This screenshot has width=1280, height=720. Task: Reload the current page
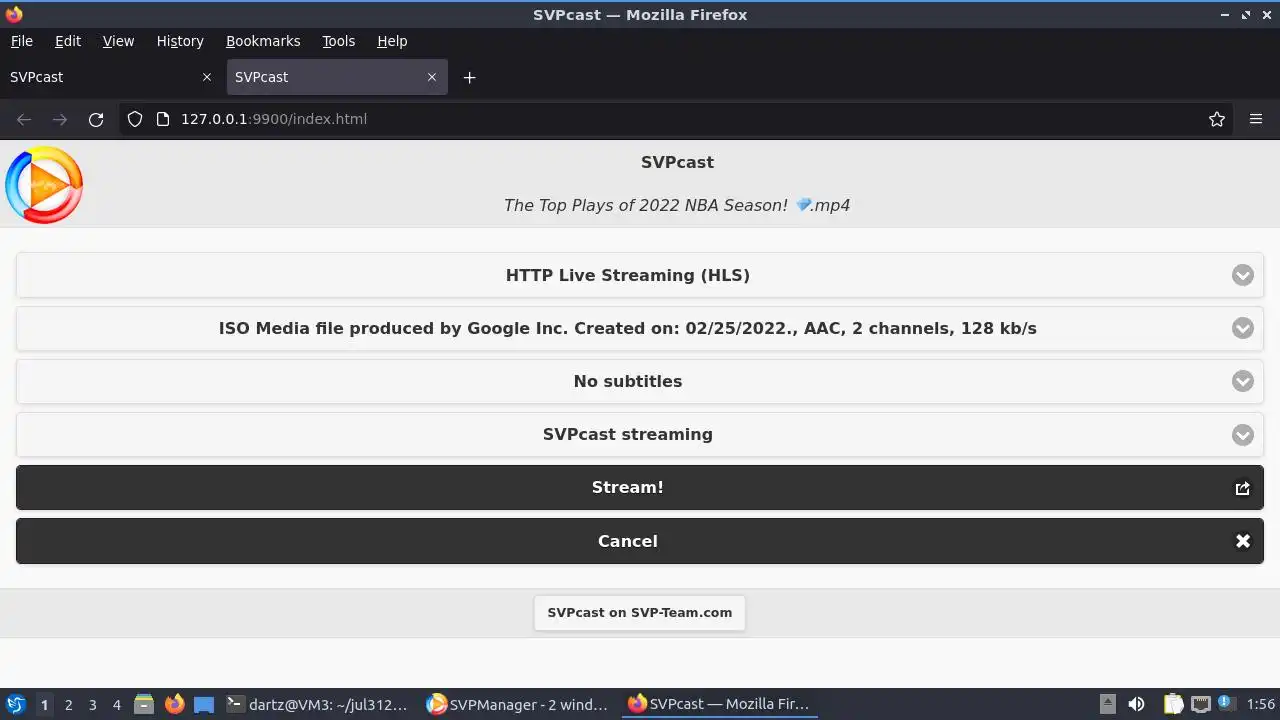[x=96, y=119]
